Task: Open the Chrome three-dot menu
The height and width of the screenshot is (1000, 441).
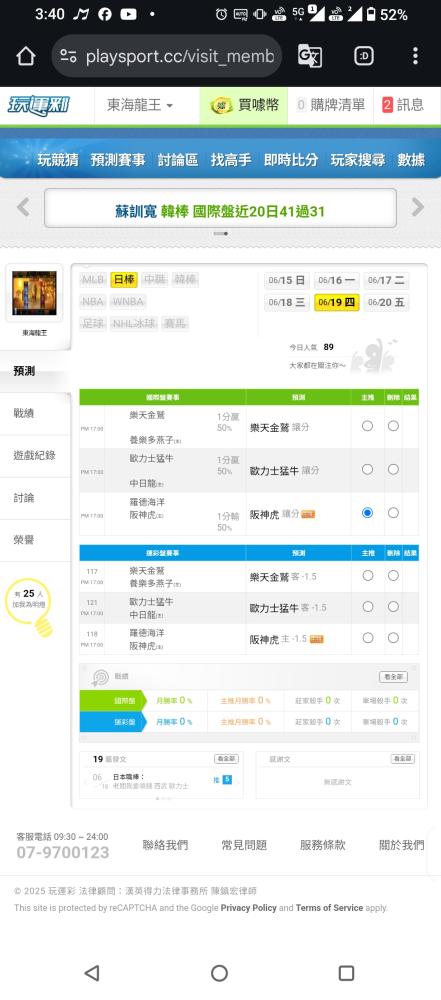Action: click(415, 56)
